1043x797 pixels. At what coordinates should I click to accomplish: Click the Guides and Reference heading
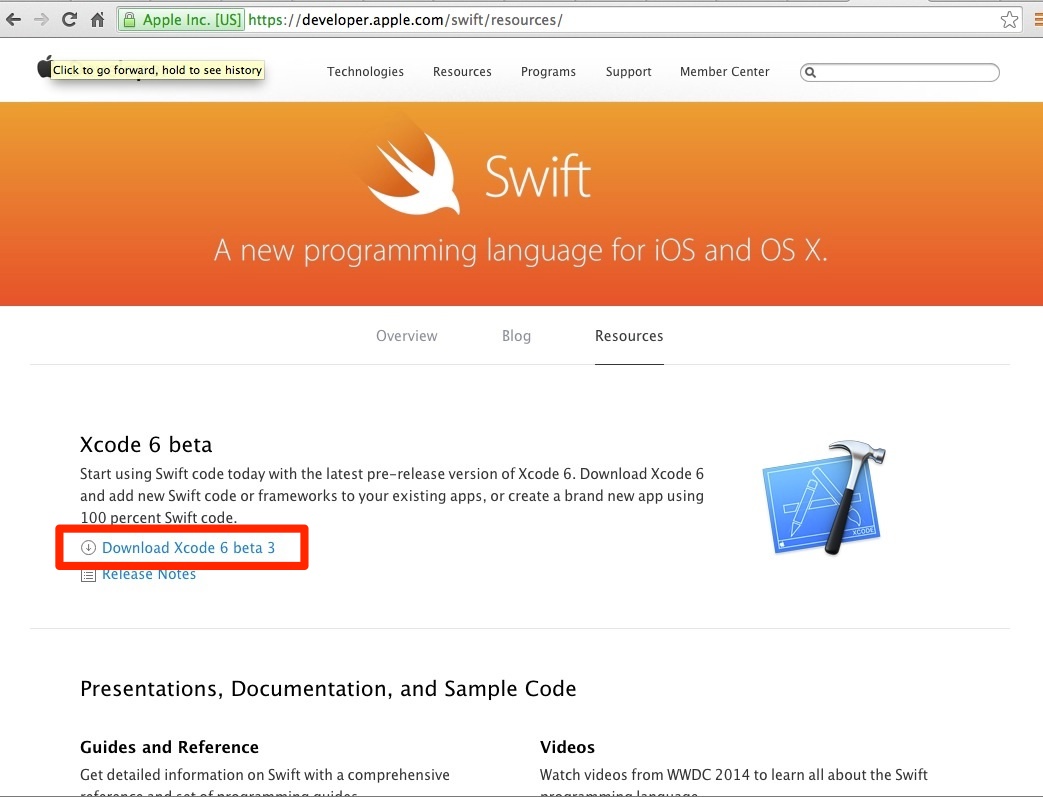[169, 747]
